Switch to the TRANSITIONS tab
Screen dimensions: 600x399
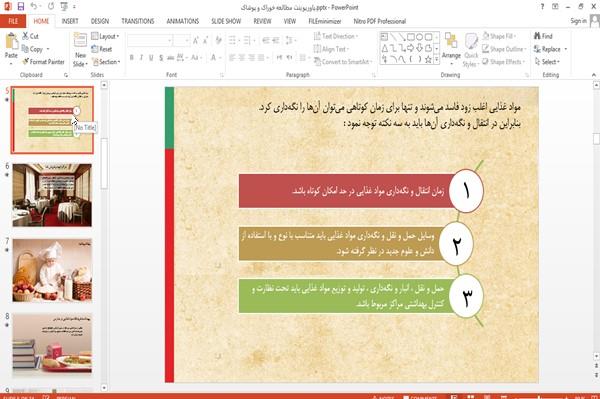click(x=138, y=21)
